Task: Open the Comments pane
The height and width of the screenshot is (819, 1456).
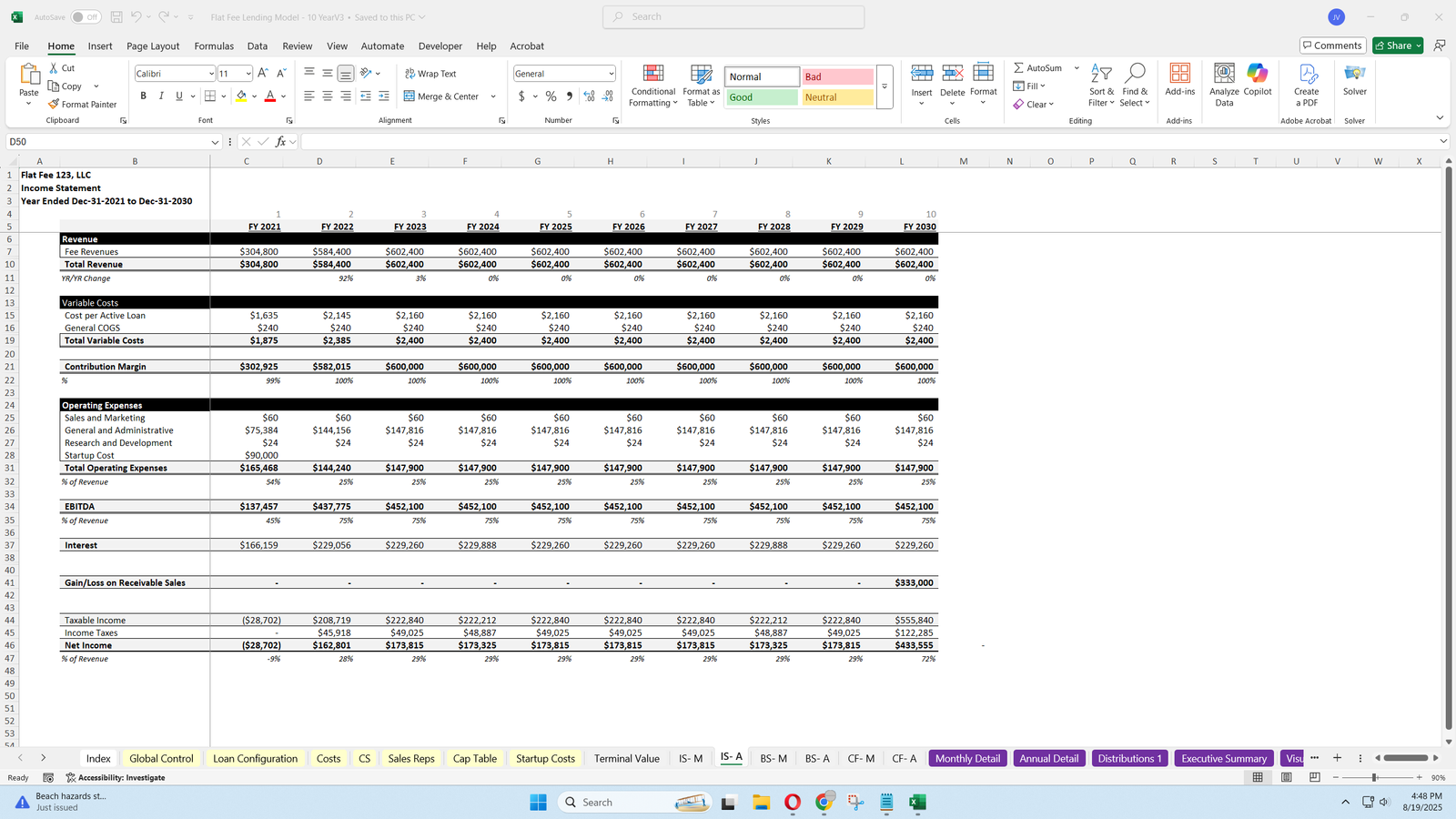Action: coord(1331,45)
